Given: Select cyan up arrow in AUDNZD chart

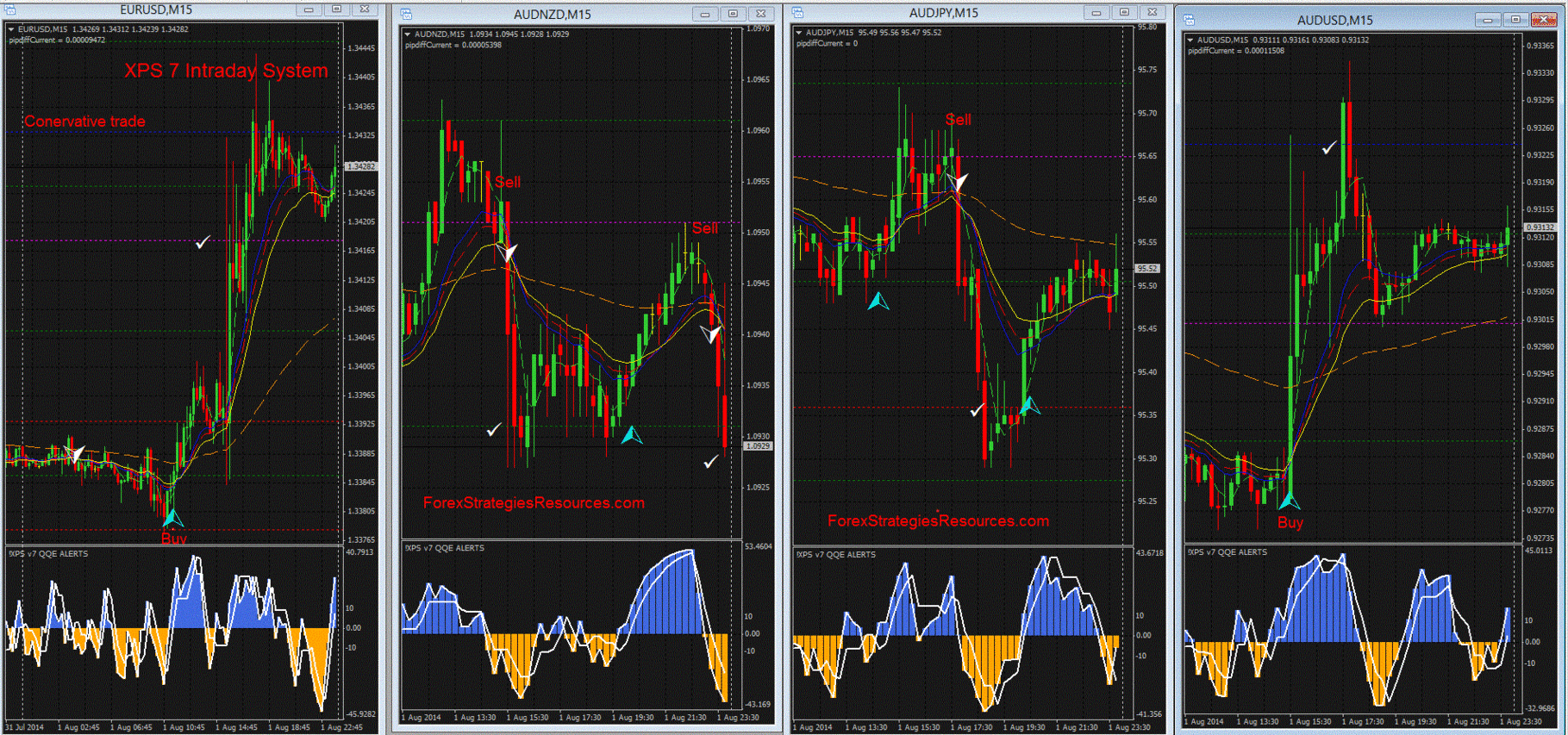Looking at the screenshot, I should [x=632, y=434].
